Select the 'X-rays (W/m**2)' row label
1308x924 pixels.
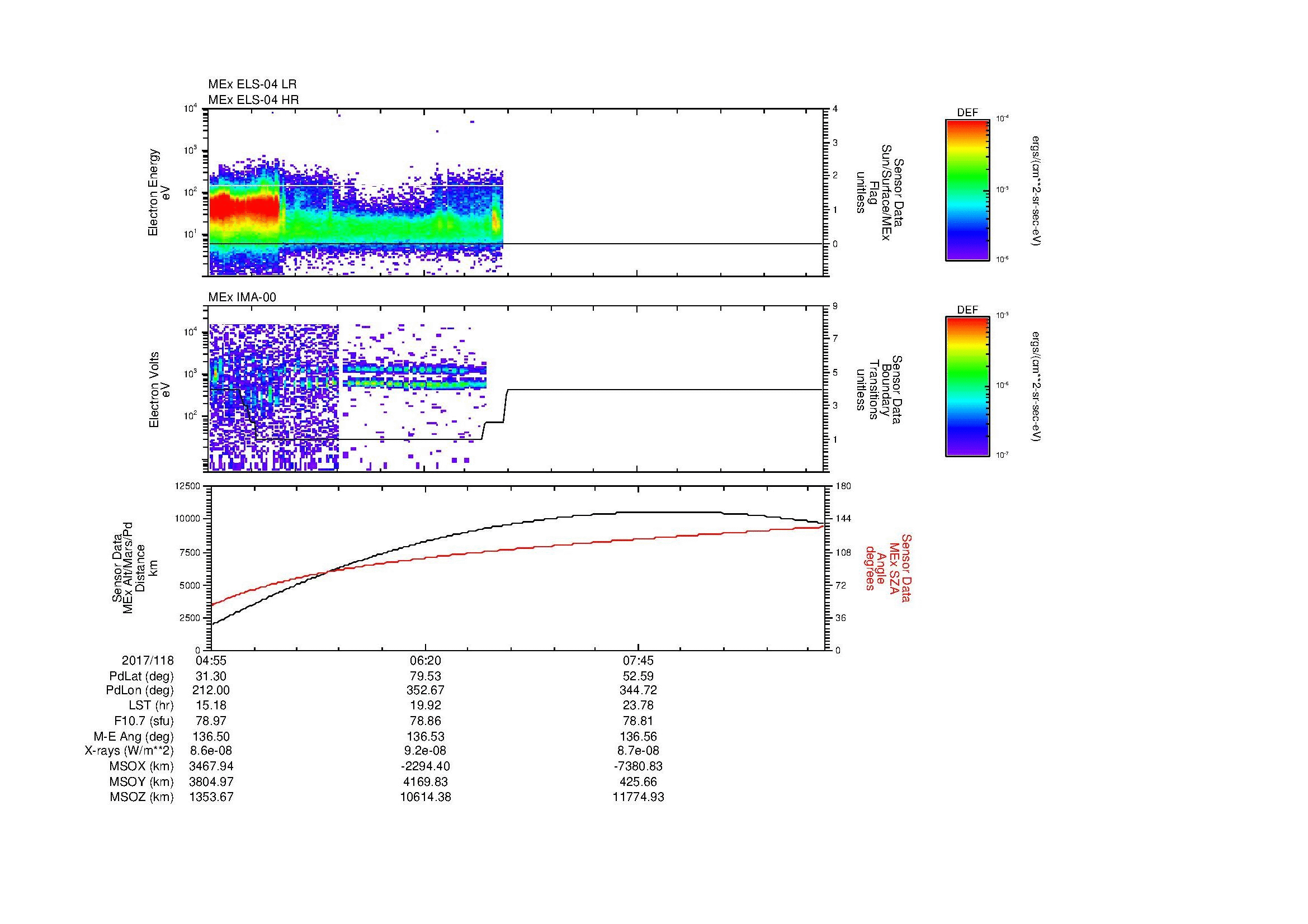(x=129, y=751)
